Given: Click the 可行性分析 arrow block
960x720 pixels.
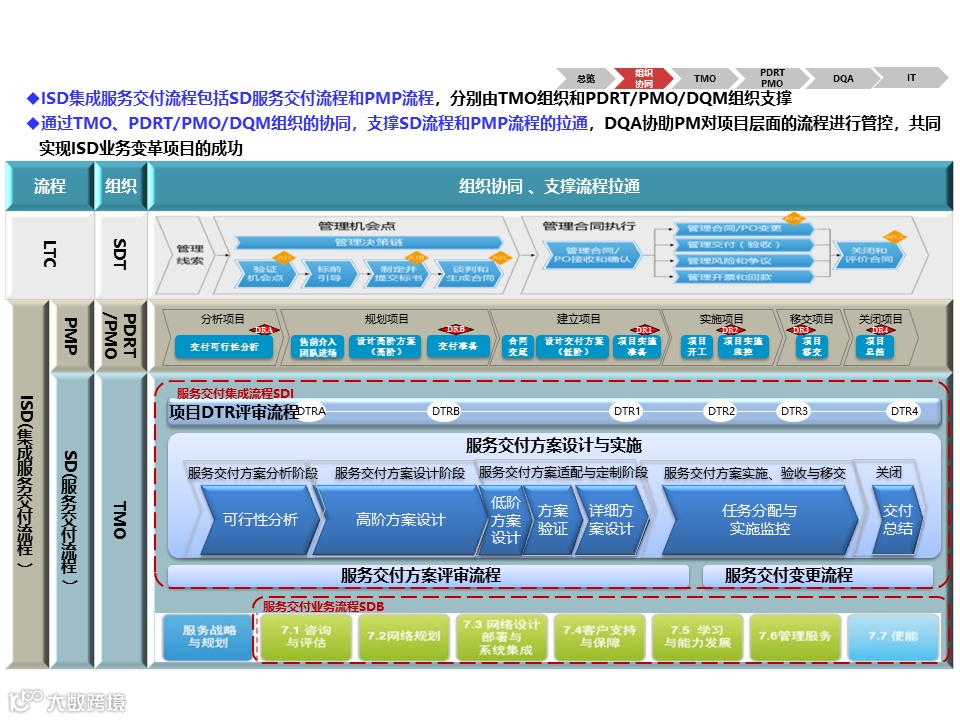Looking at the screenshot, I should point(260,520).
